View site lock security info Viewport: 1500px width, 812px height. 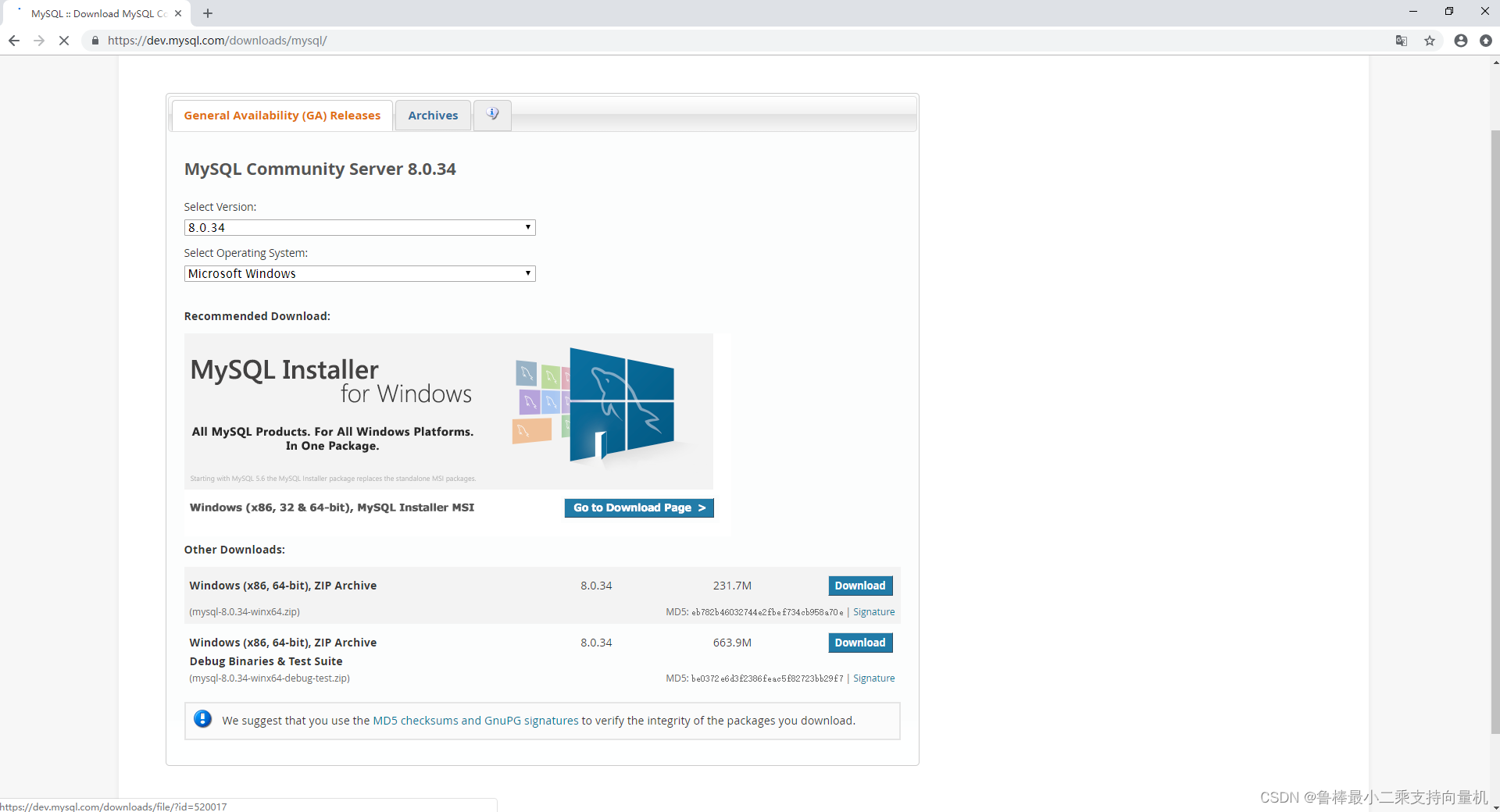[x=95, y=41]
